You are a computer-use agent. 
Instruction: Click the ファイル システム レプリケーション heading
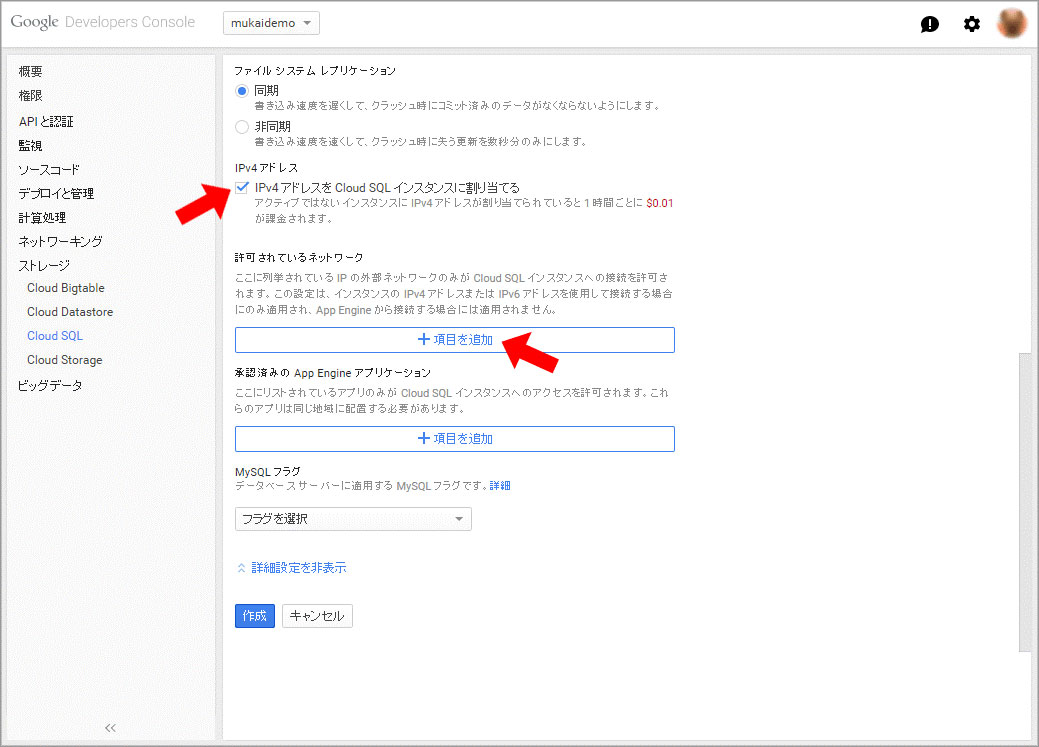coord(315,70)
